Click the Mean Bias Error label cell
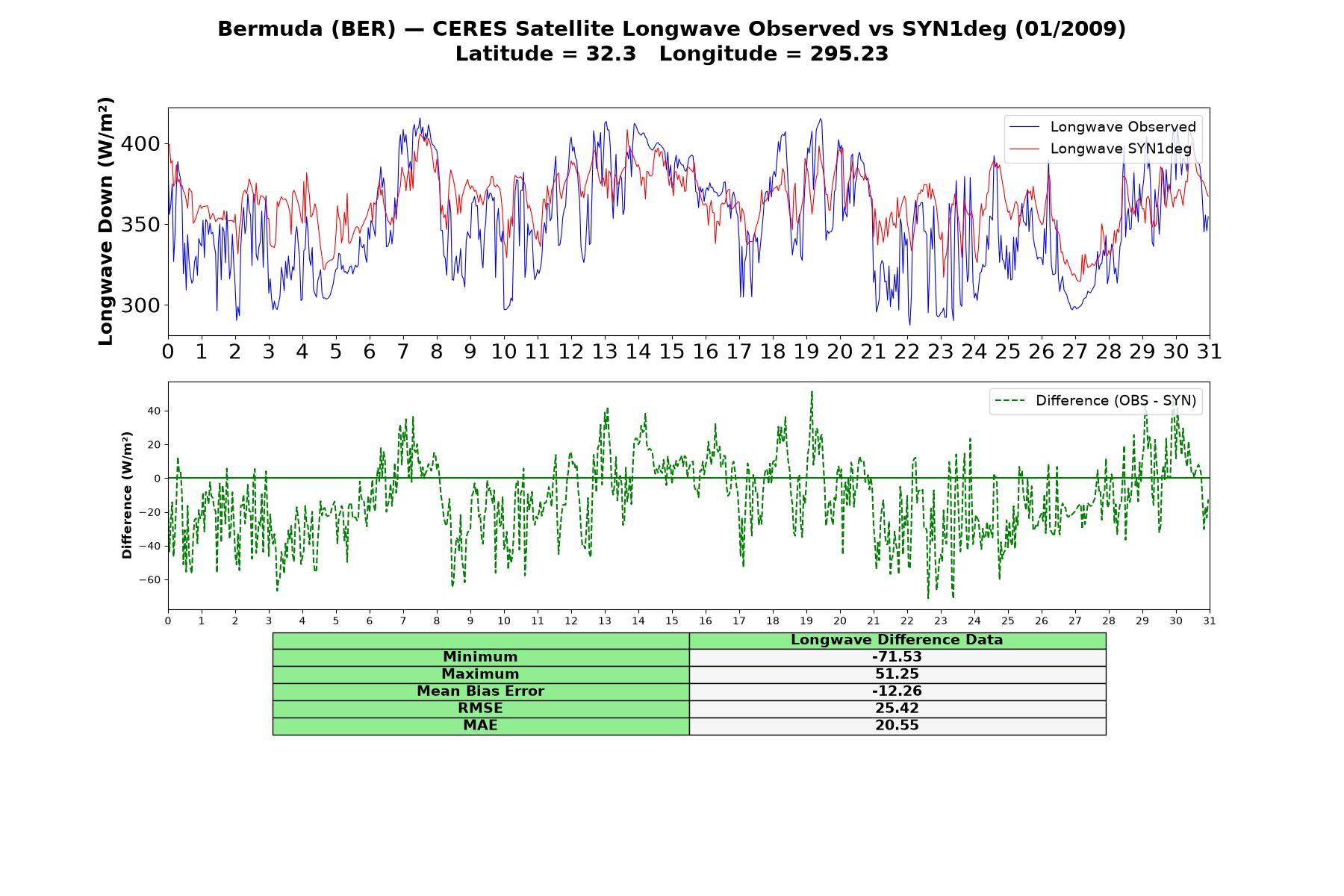The width and height of the screenshot is (1344, 896). [x=481, y=691]
